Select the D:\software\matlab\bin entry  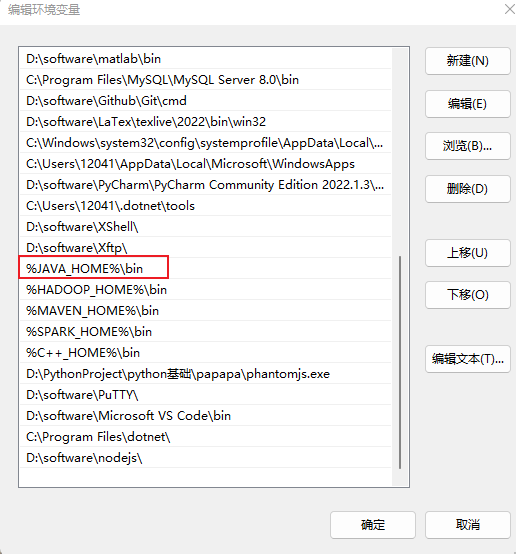point(205,59)
